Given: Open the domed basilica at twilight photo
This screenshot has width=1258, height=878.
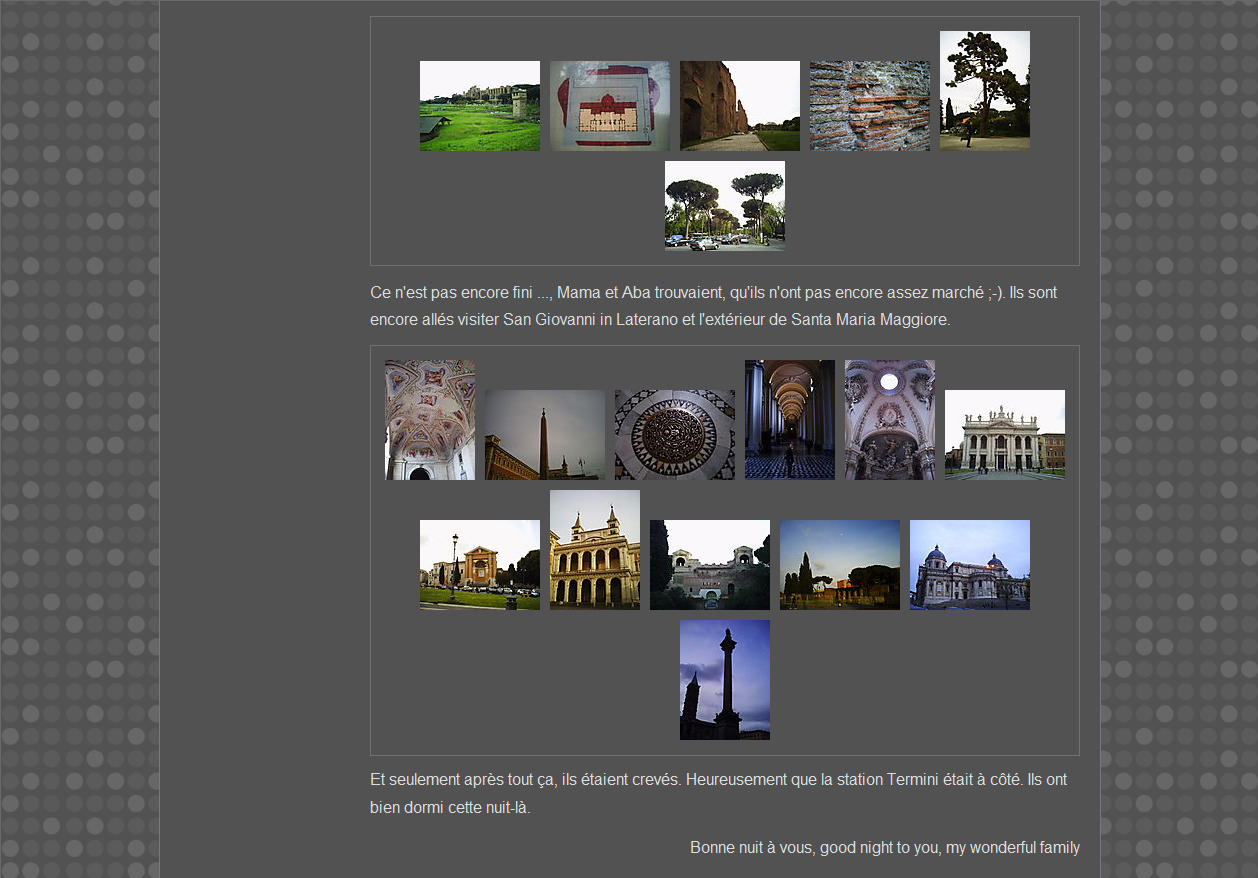Looking at the screenshot, I should [969, 565].
